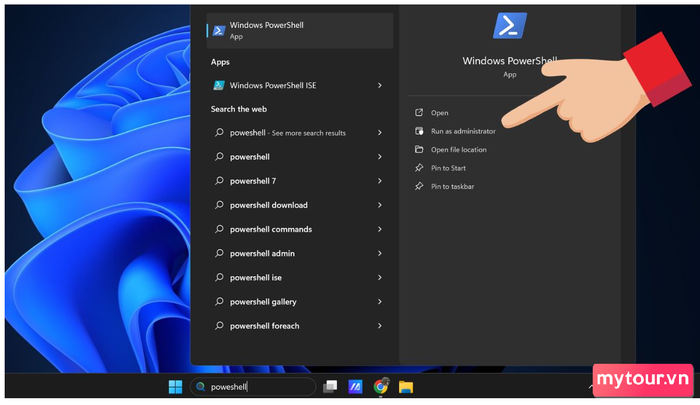Focus the taskbar search box containing 'poweshell'
Viewport: 700px width, 405px height.
[x=253, y=387]
